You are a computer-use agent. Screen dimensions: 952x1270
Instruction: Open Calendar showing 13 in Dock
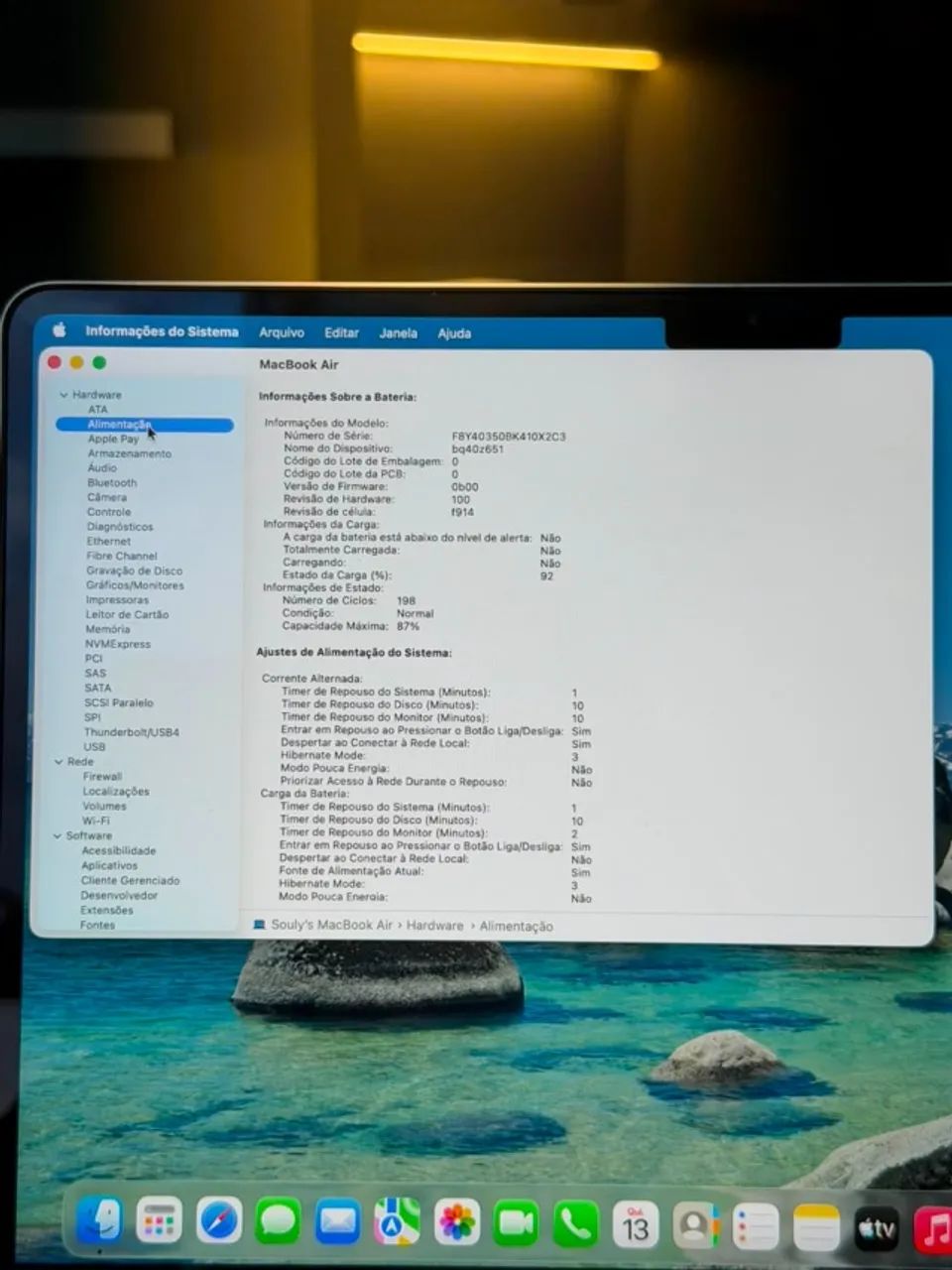click(636, 1225)
